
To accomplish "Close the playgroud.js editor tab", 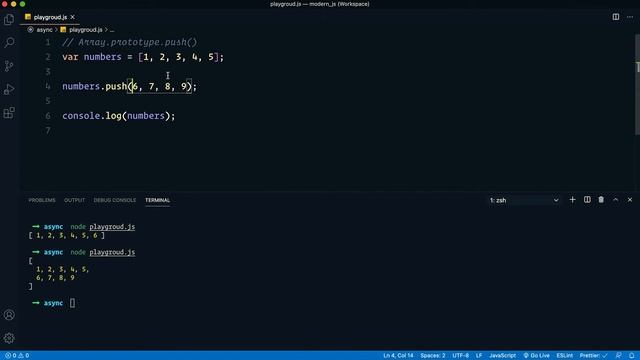I will click(72, 17).
